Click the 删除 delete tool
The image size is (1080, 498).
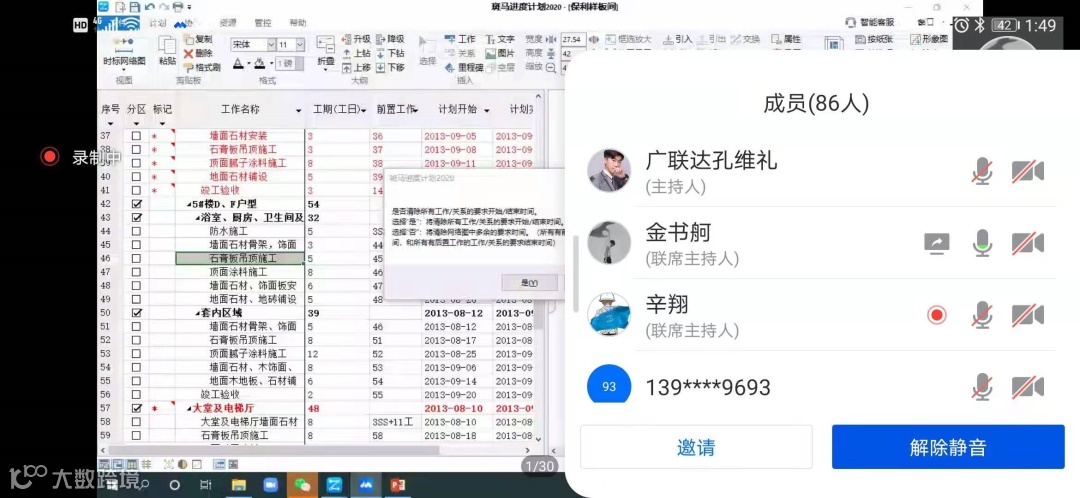pos(198,53)
